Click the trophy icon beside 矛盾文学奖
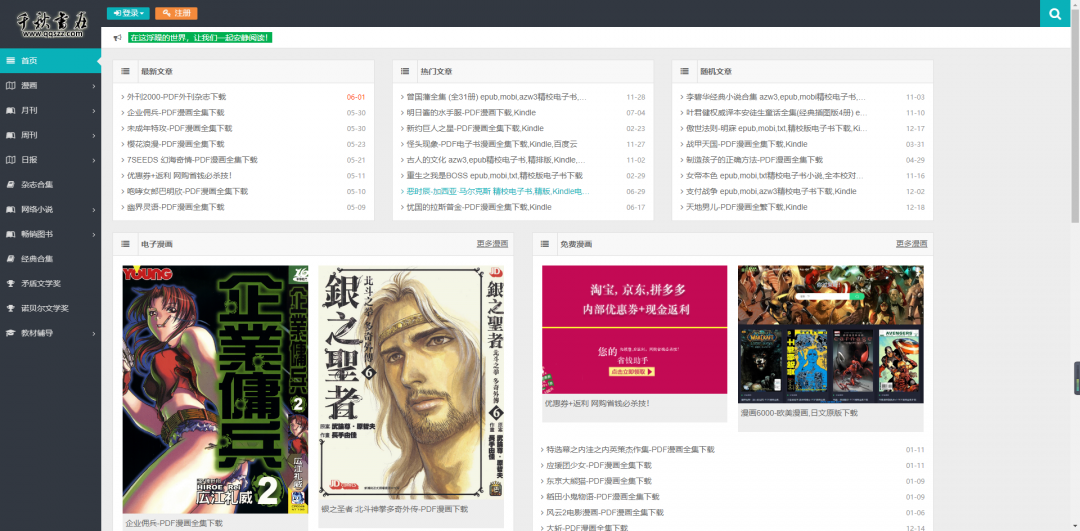Viewport: 1080px width, 531px height. (x=10, y=284)
